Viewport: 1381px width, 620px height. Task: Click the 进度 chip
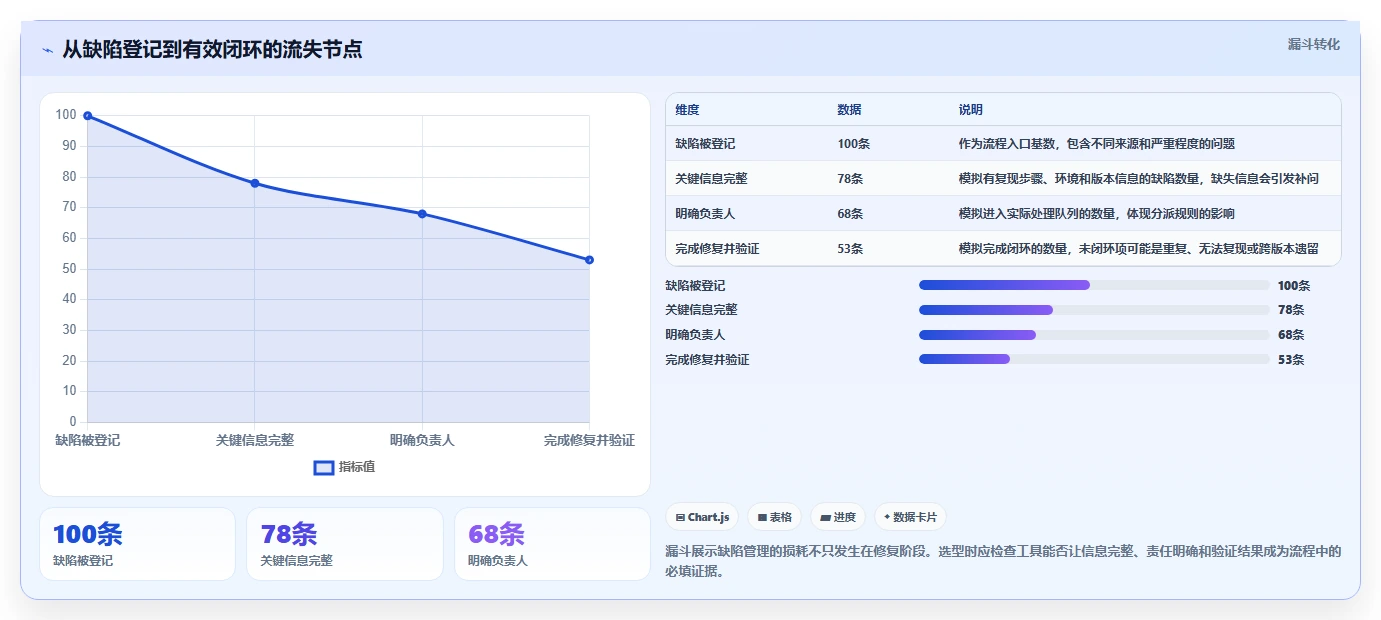click(838, 517)
